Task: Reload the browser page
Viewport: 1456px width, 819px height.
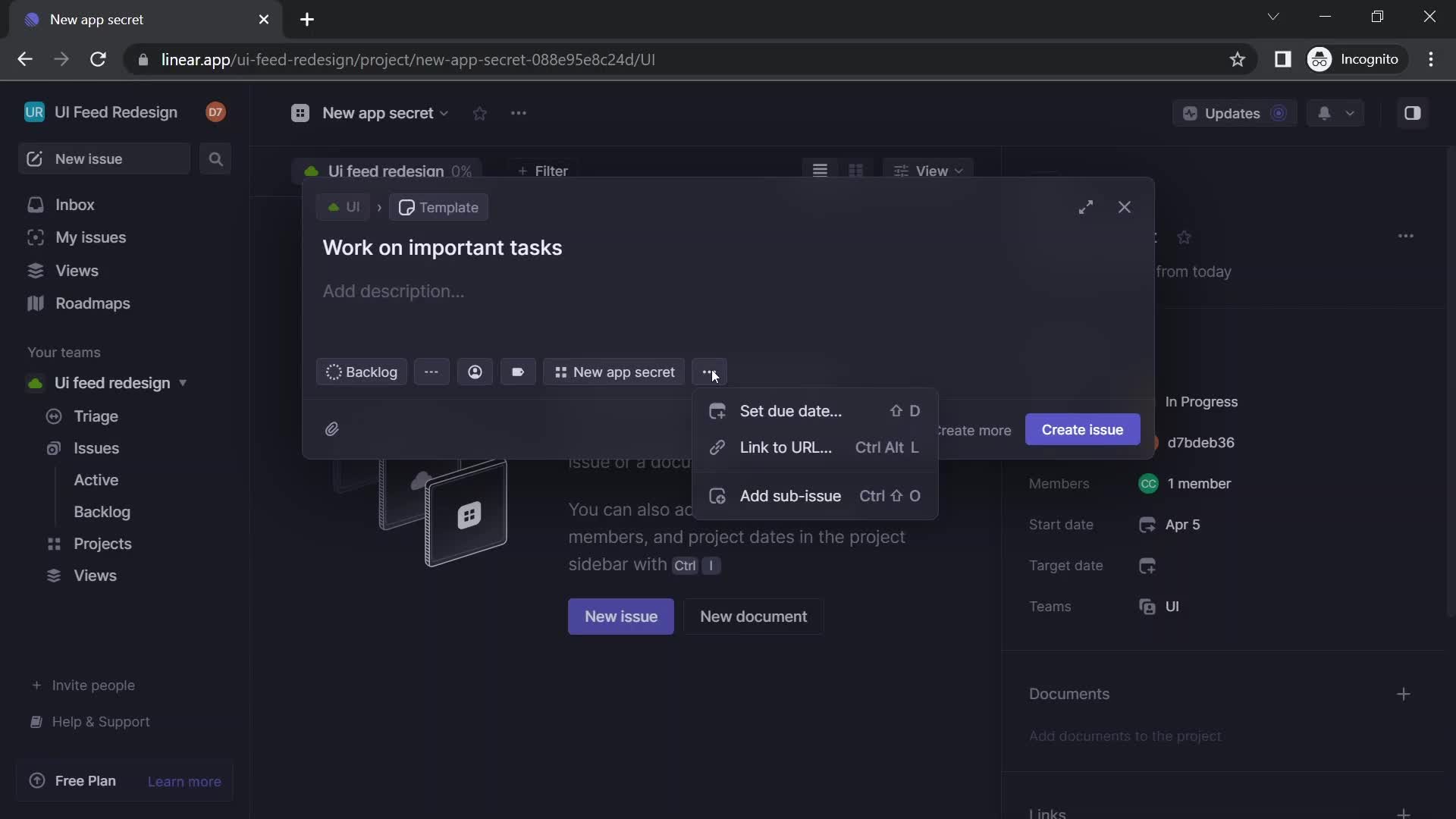Action: click(98, 59)
